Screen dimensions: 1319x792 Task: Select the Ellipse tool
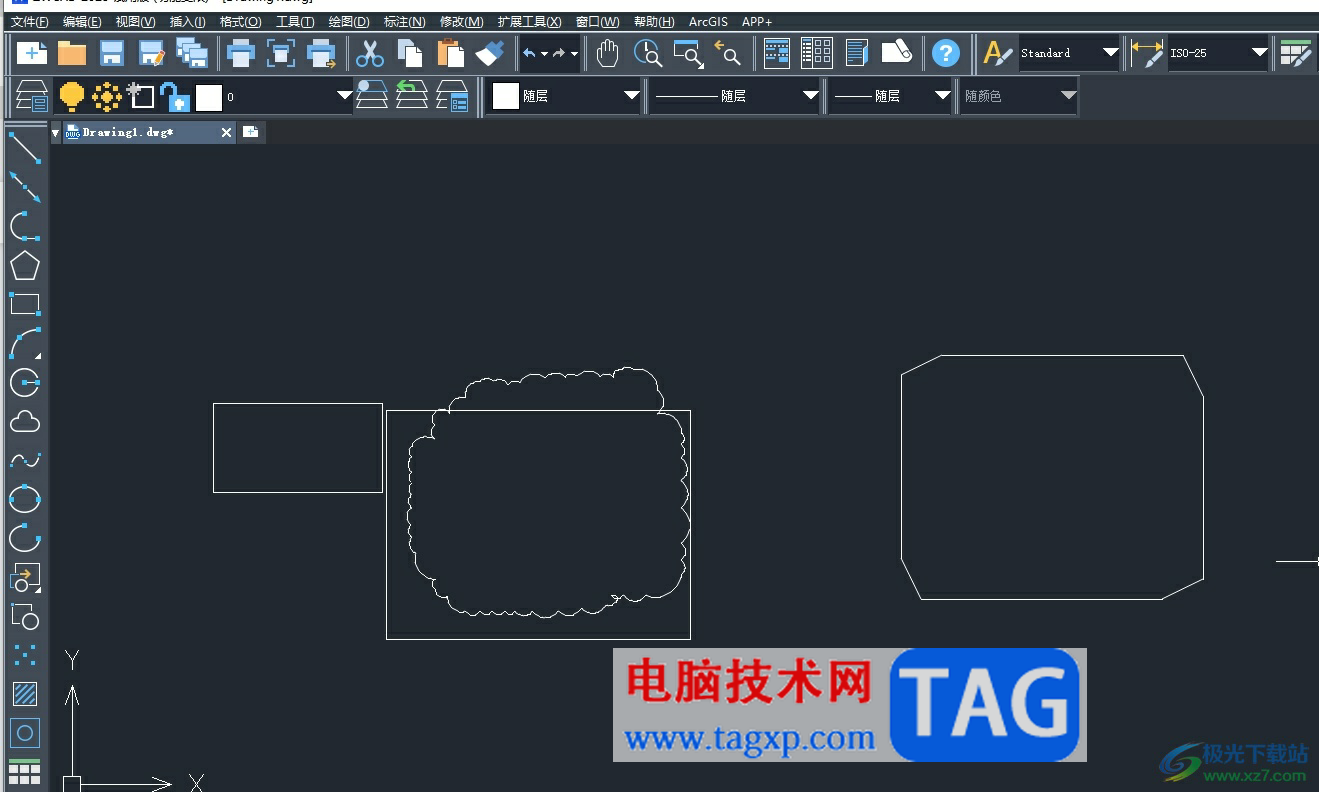[x=25, y=499]
